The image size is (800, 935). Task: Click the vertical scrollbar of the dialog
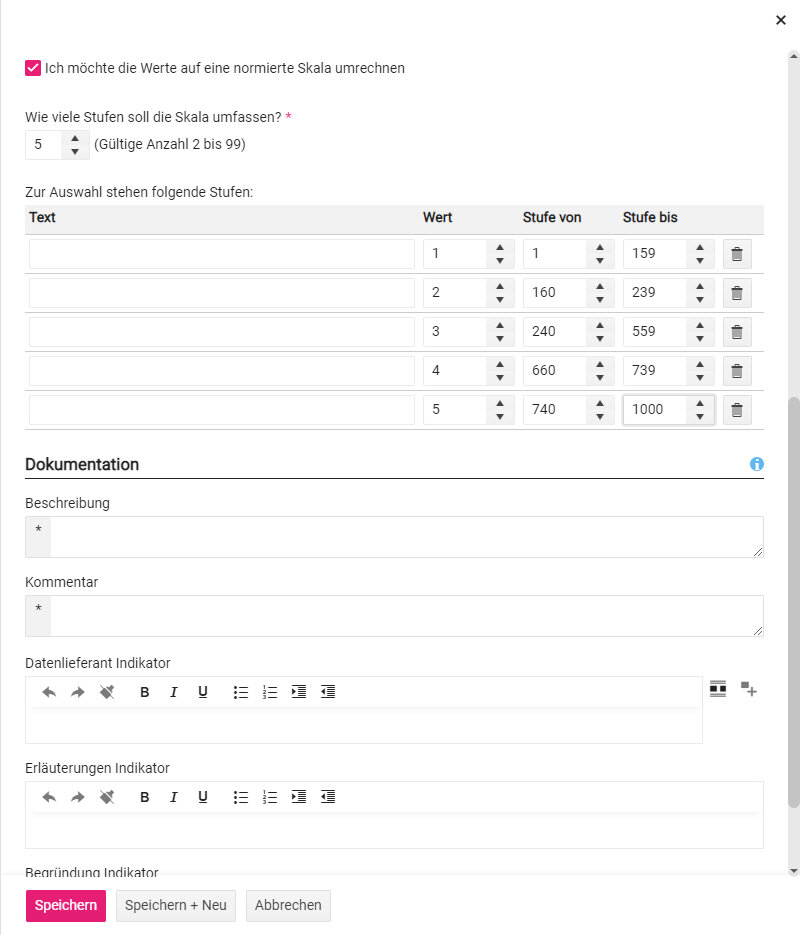click(794, 600)
